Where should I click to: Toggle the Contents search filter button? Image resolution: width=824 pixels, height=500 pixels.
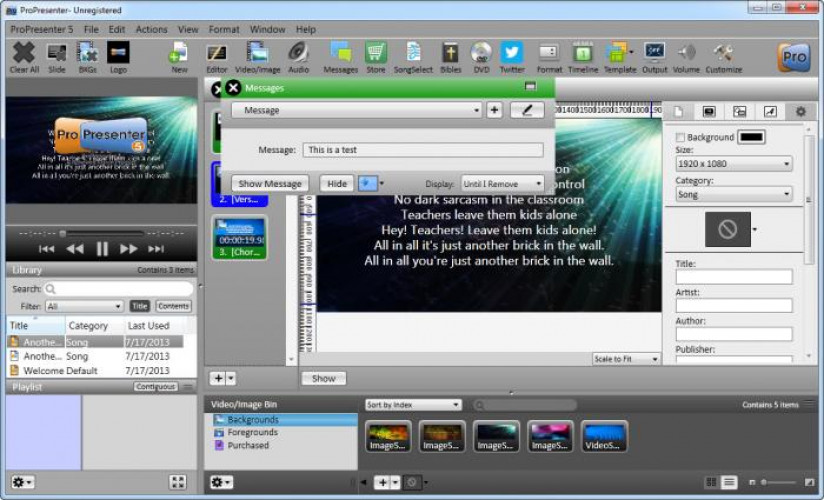173,306
